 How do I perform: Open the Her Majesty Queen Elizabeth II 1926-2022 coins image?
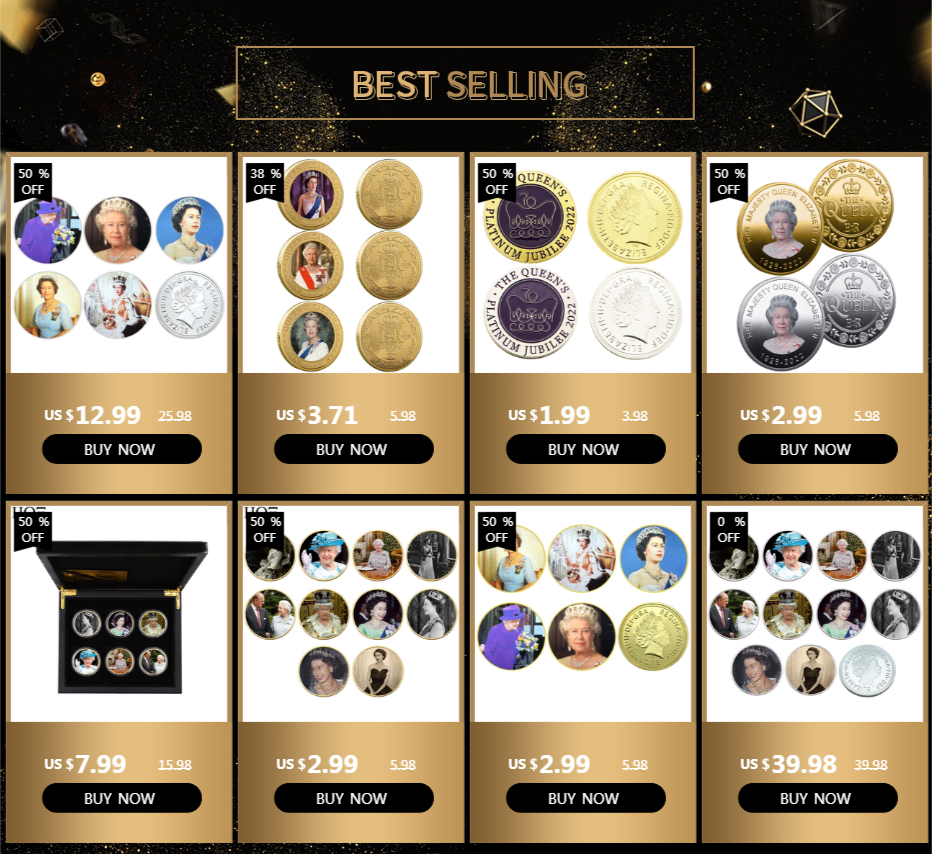[815, 265]
